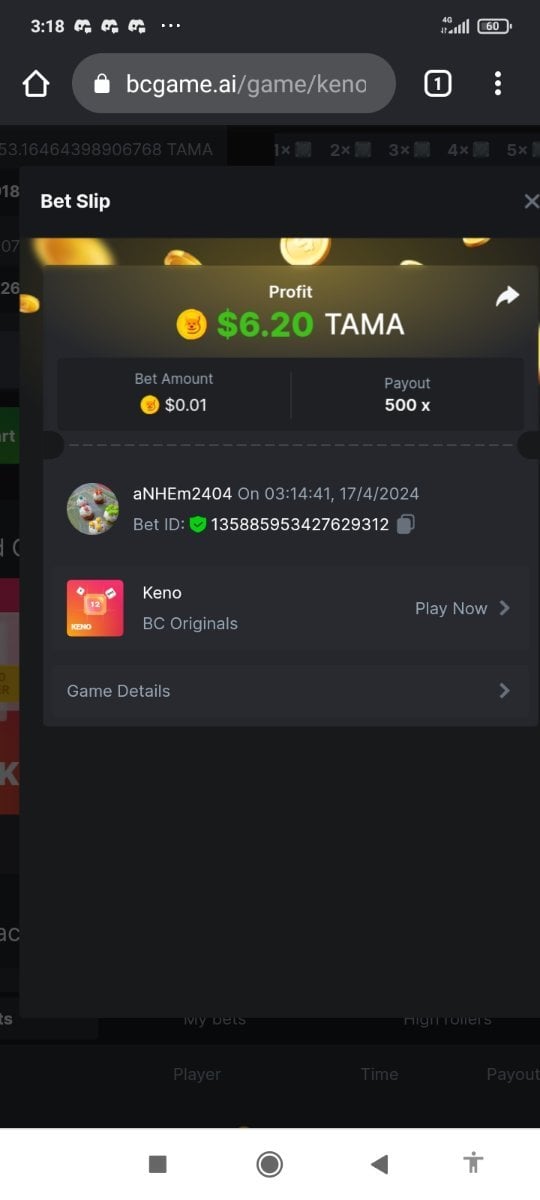Close the Bet Slip panel
This screenshot has height=1200, width=540.
(x=531, y=201)
